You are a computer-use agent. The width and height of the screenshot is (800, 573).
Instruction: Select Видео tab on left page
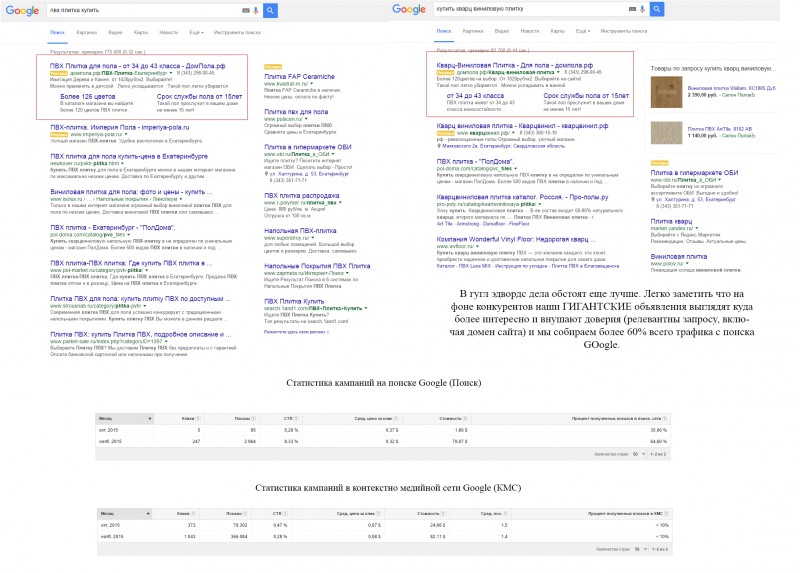pos(115,32)
